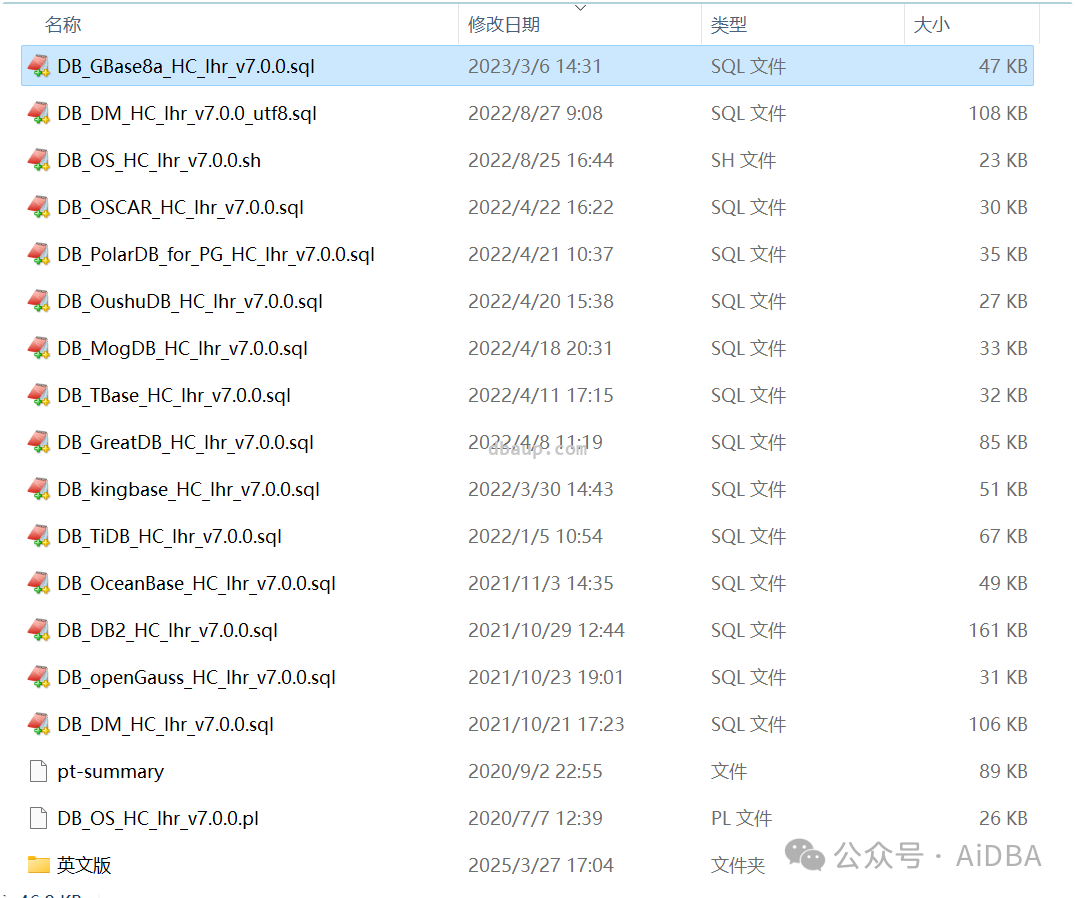Click the pt-summary blank file icon
Image resolution: width=1075 pixels, height=898 pixels.
tap(38, 771)
